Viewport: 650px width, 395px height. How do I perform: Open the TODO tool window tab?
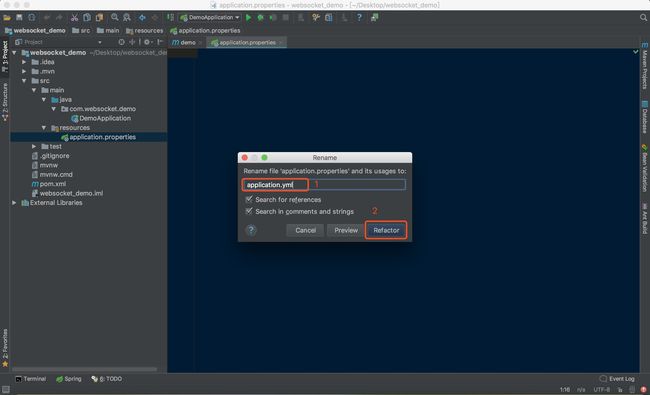pyautogui.click(x=107, y=379)
